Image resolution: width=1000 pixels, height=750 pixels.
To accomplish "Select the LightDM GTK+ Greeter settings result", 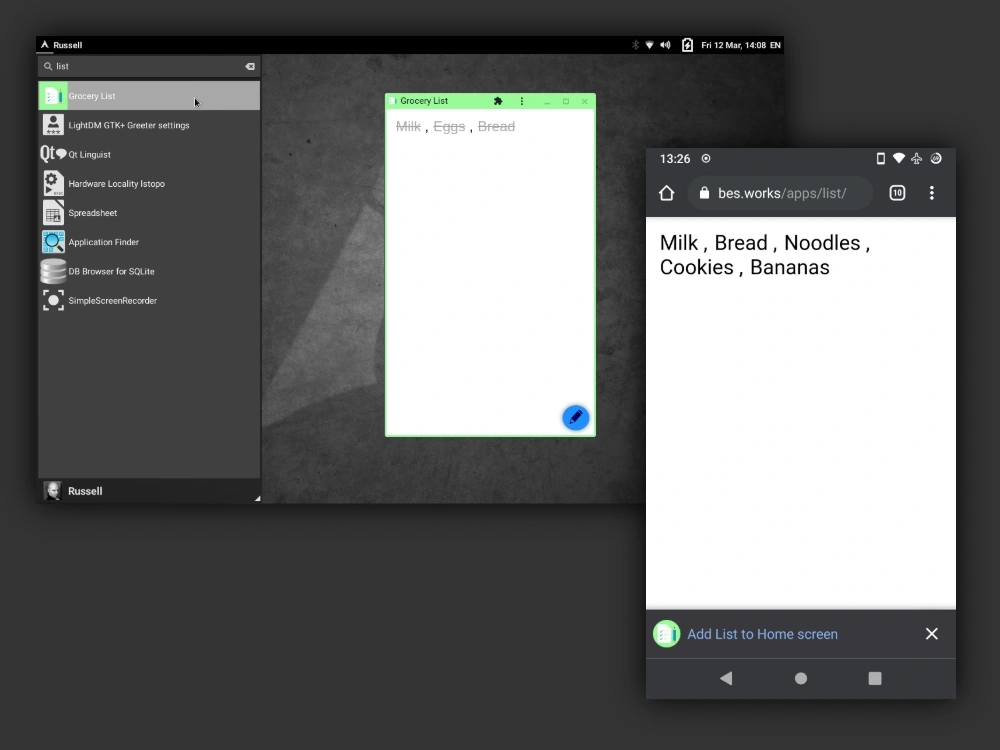I will click(x=149, y=125).
